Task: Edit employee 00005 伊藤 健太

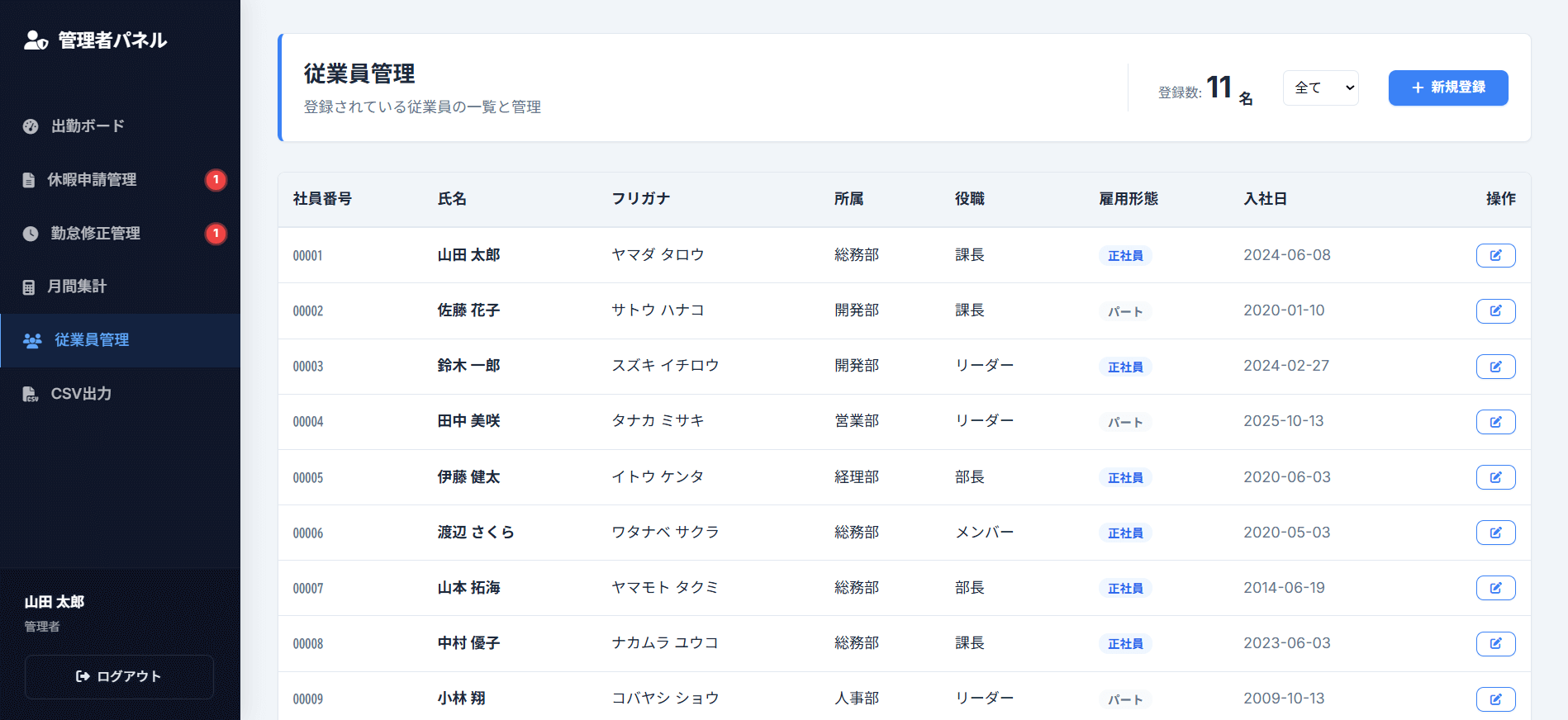Action: 1495,477
